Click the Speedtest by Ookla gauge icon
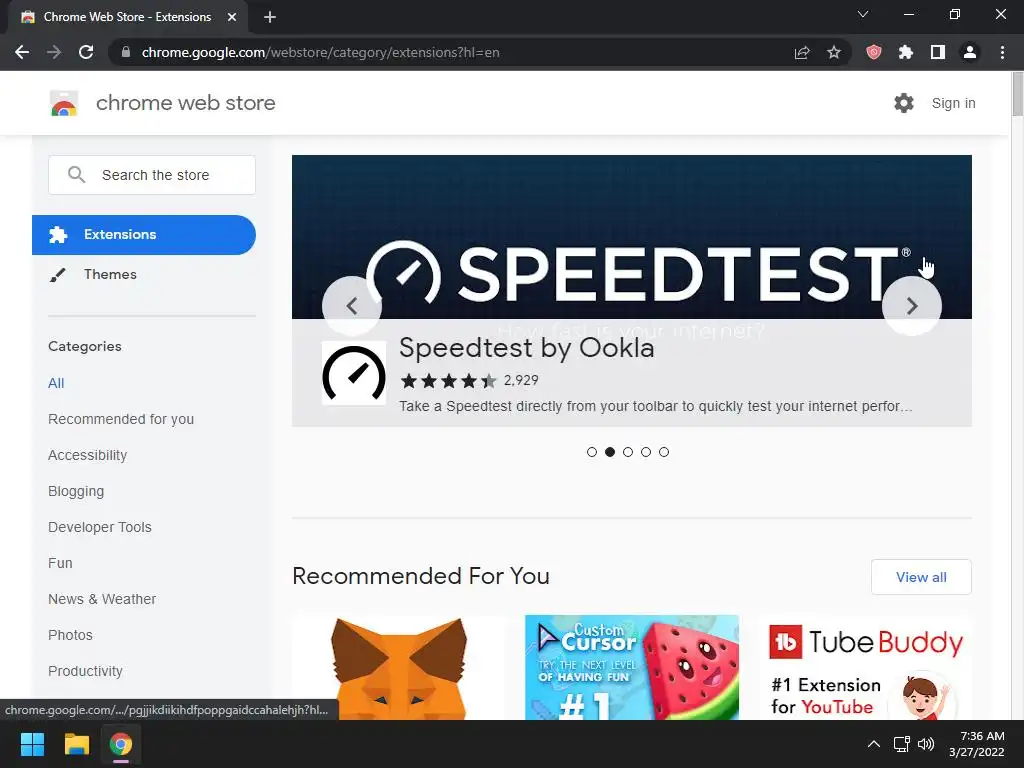 pos(354,373)
